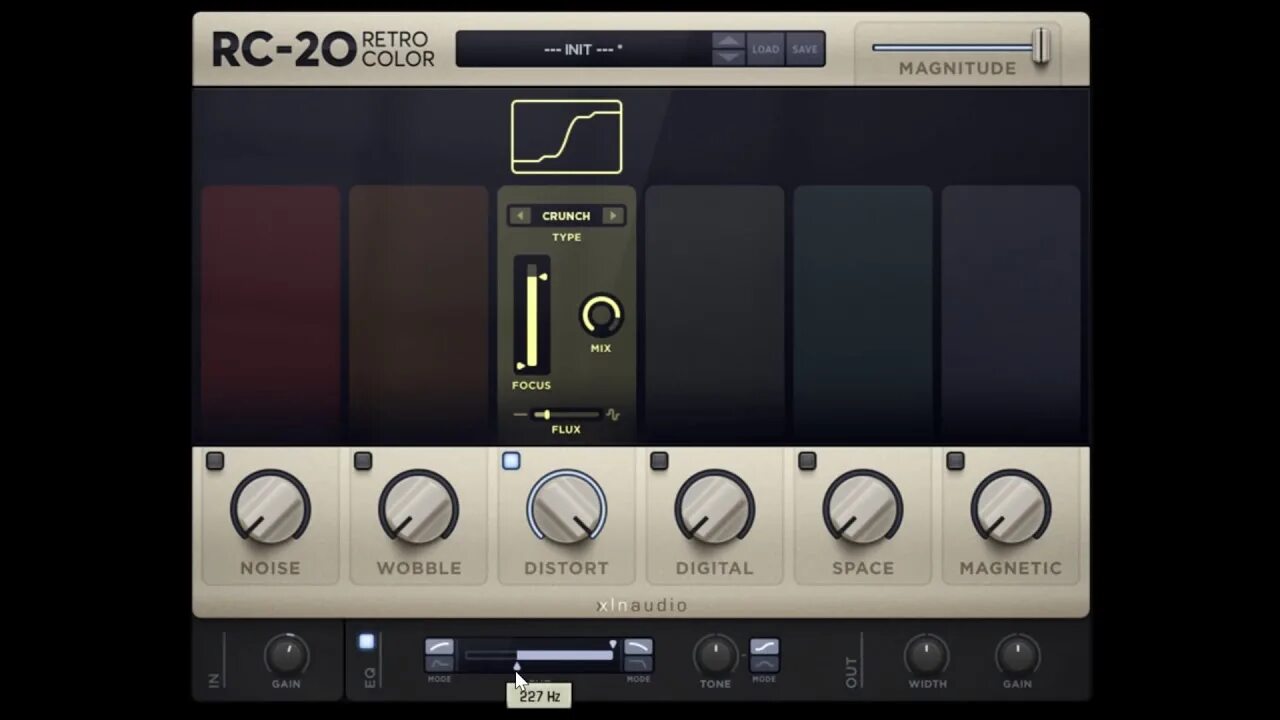Click the Flux sine wave icon
Screen dimensions: 1280x720
click(613, 415)
